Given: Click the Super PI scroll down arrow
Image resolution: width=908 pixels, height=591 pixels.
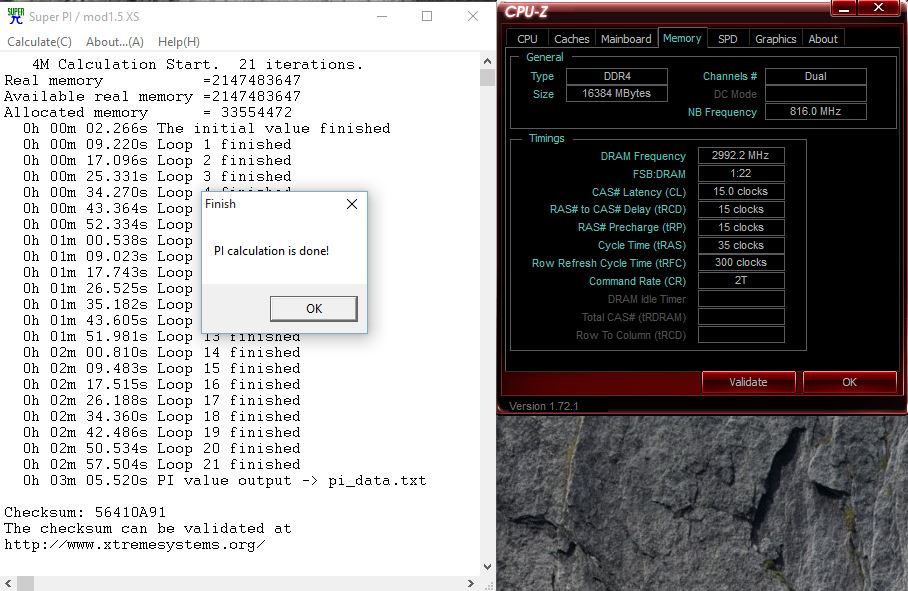Looking at the screenshot, I should pos(487,567).
